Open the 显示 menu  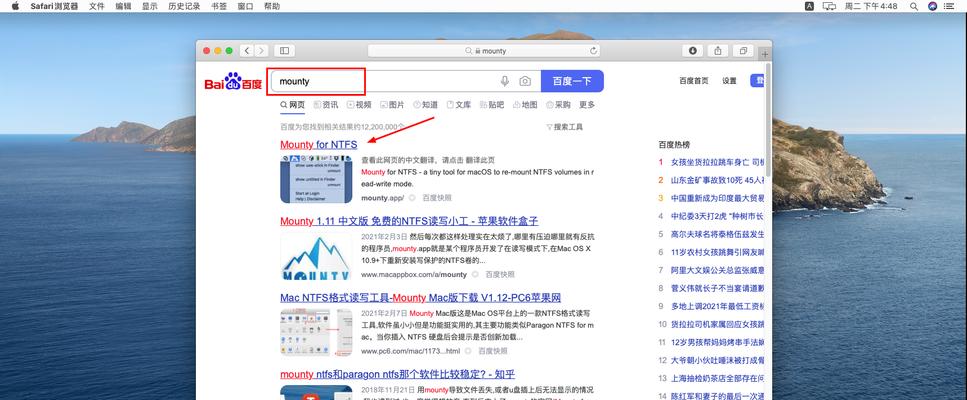[149, 6]
